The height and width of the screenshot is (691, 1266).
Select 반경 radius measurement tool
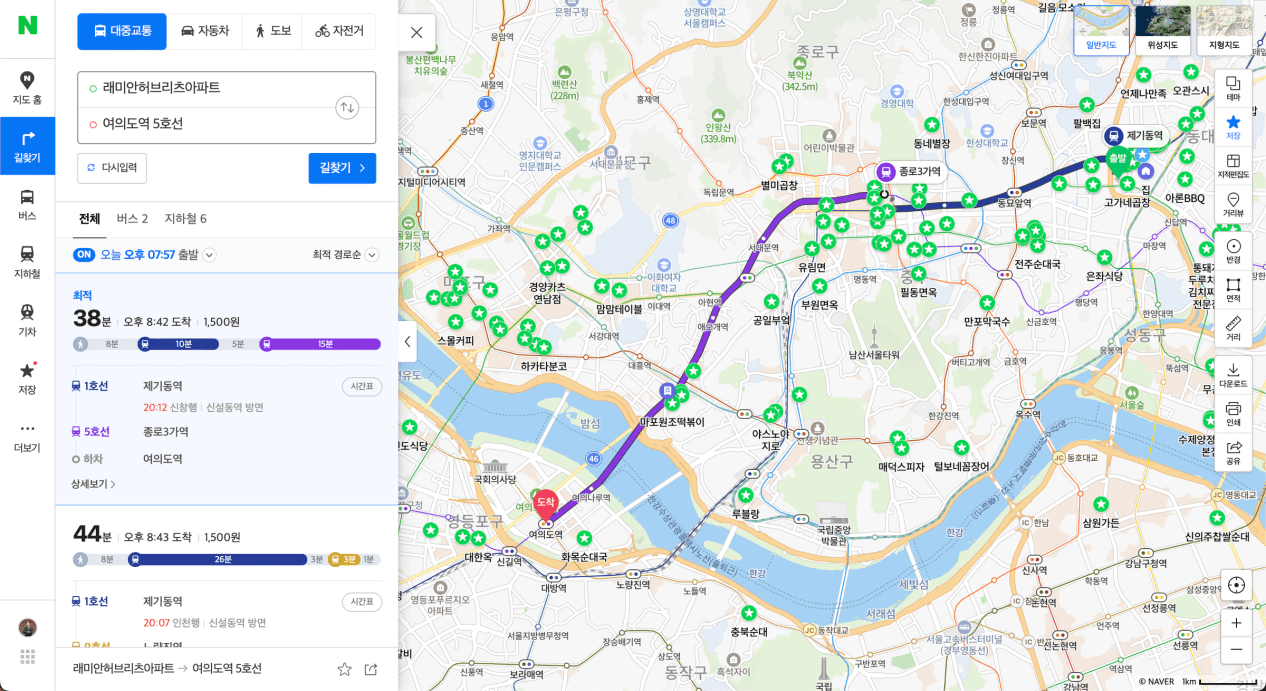pyautogui.click(x=1233, y=251)
